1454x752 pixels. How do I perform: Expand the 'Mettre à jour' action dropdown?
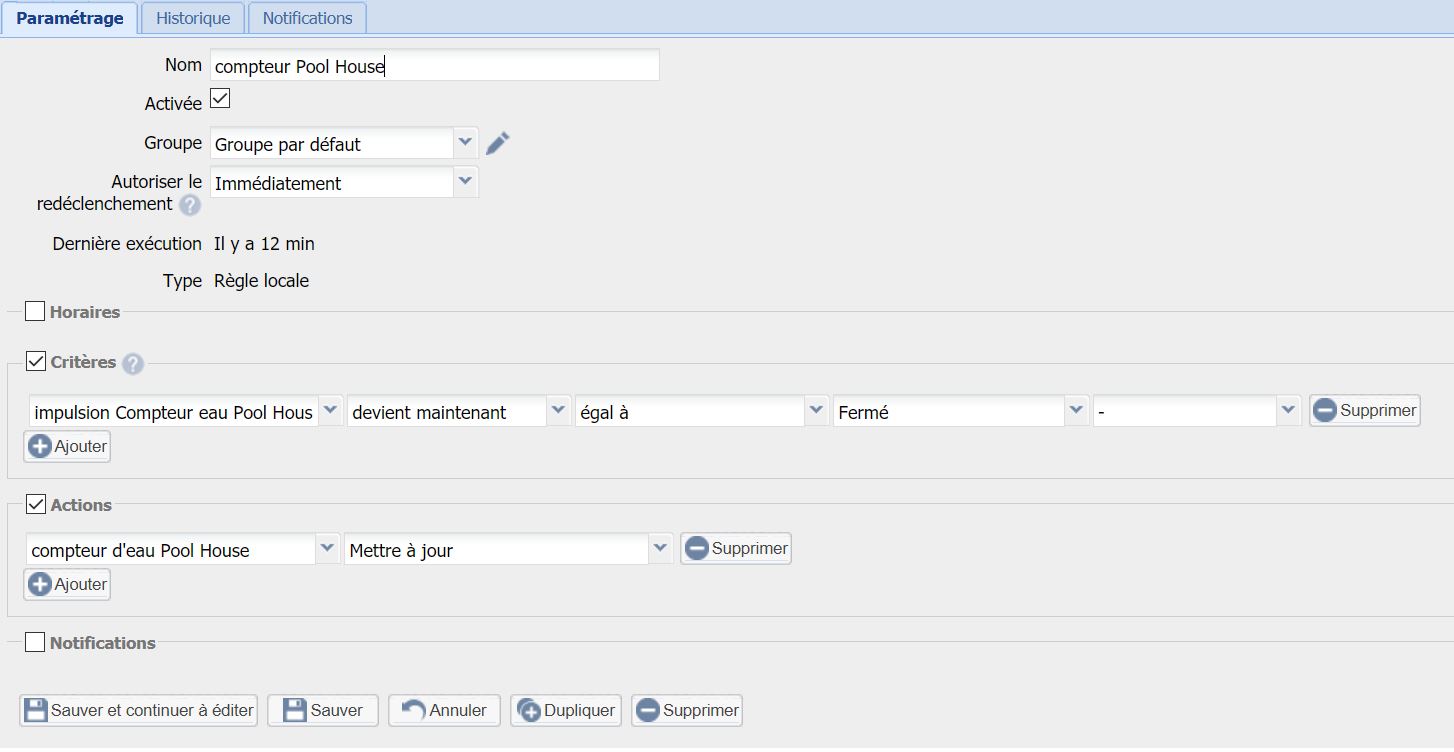pos(659,549)
